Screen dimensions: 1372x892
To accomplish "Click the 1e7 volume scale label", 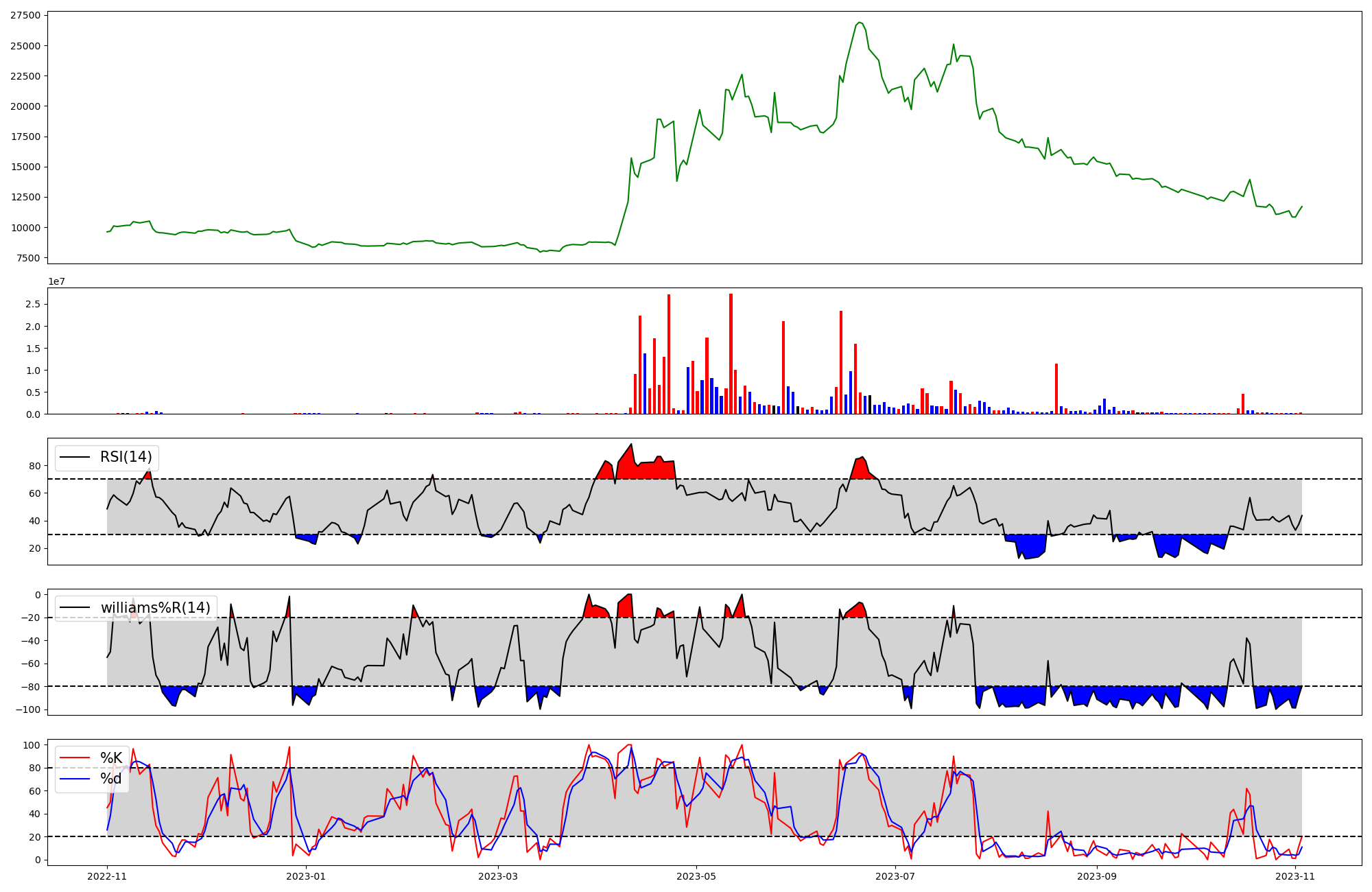I will [x=58, y=281].
